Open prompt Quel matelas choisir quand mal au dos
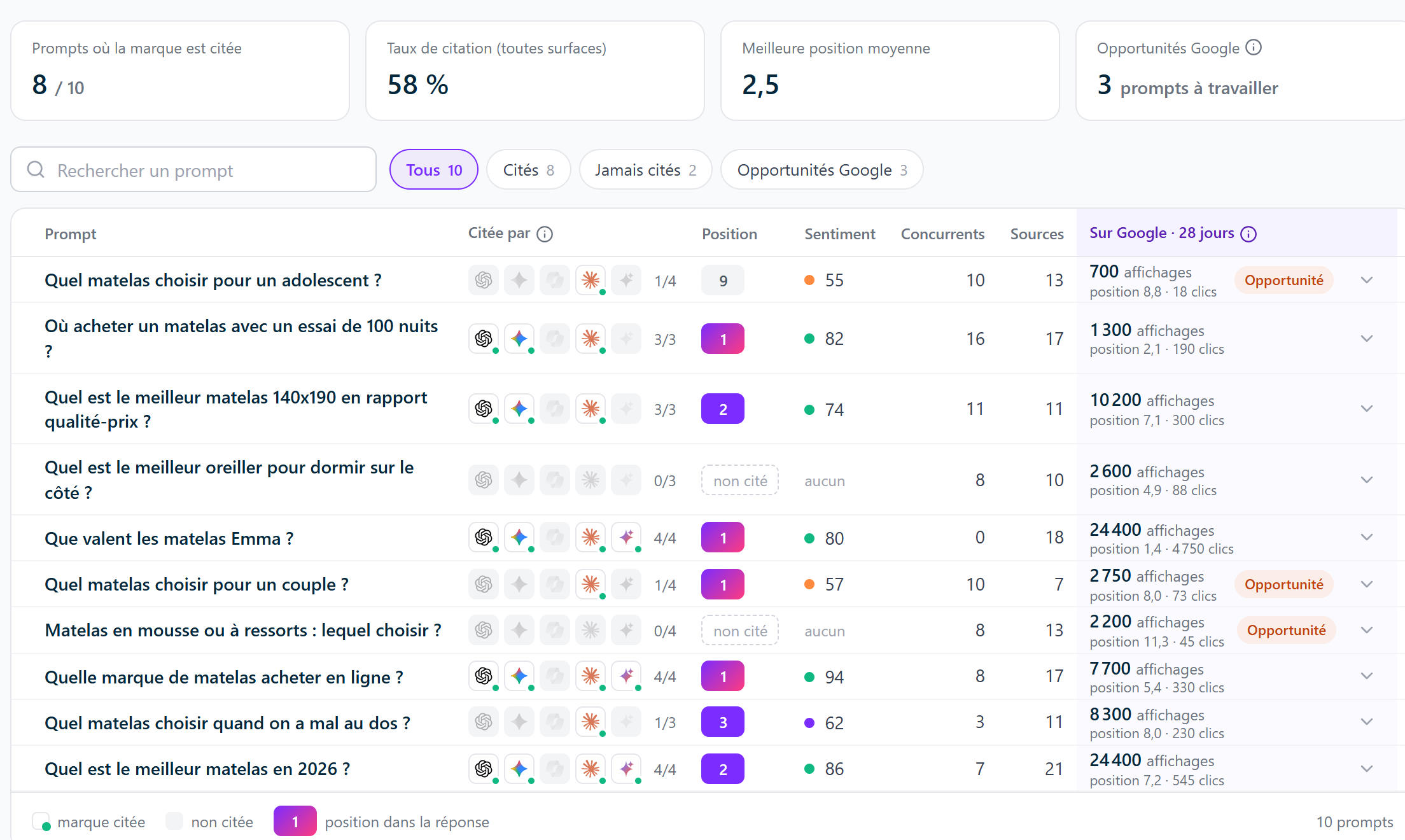 click(227, 723)
